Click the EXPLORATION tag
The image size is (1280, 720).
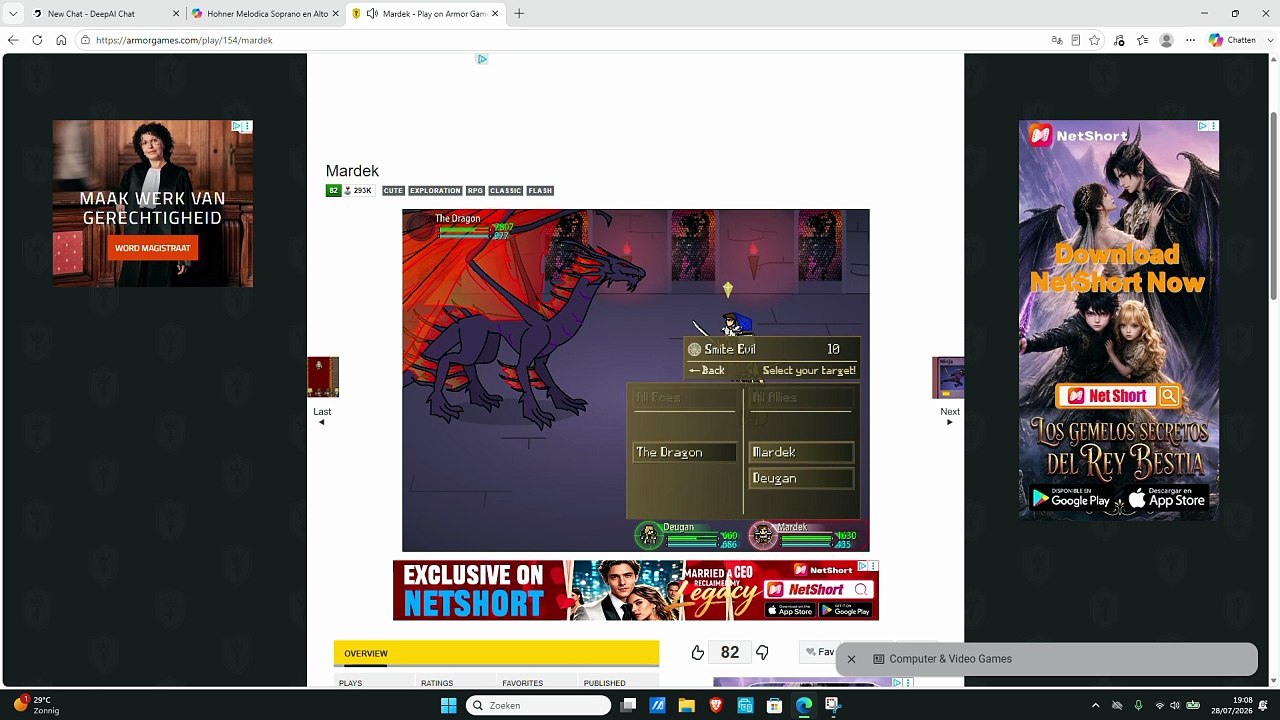[435, 191]
